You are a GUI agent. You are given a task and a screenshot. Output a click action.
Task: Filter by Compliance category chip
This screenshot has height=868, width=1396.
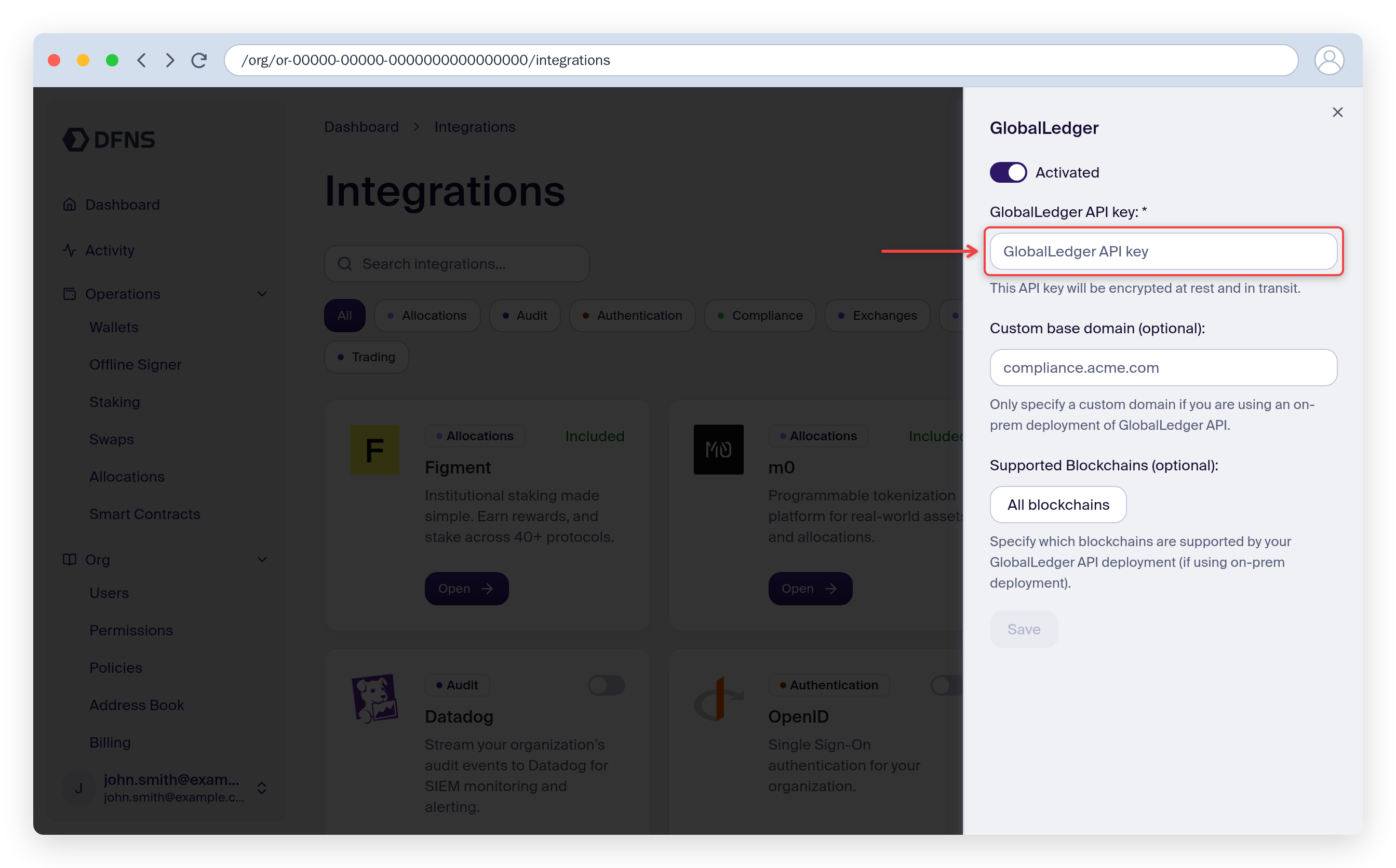[760, 315]
